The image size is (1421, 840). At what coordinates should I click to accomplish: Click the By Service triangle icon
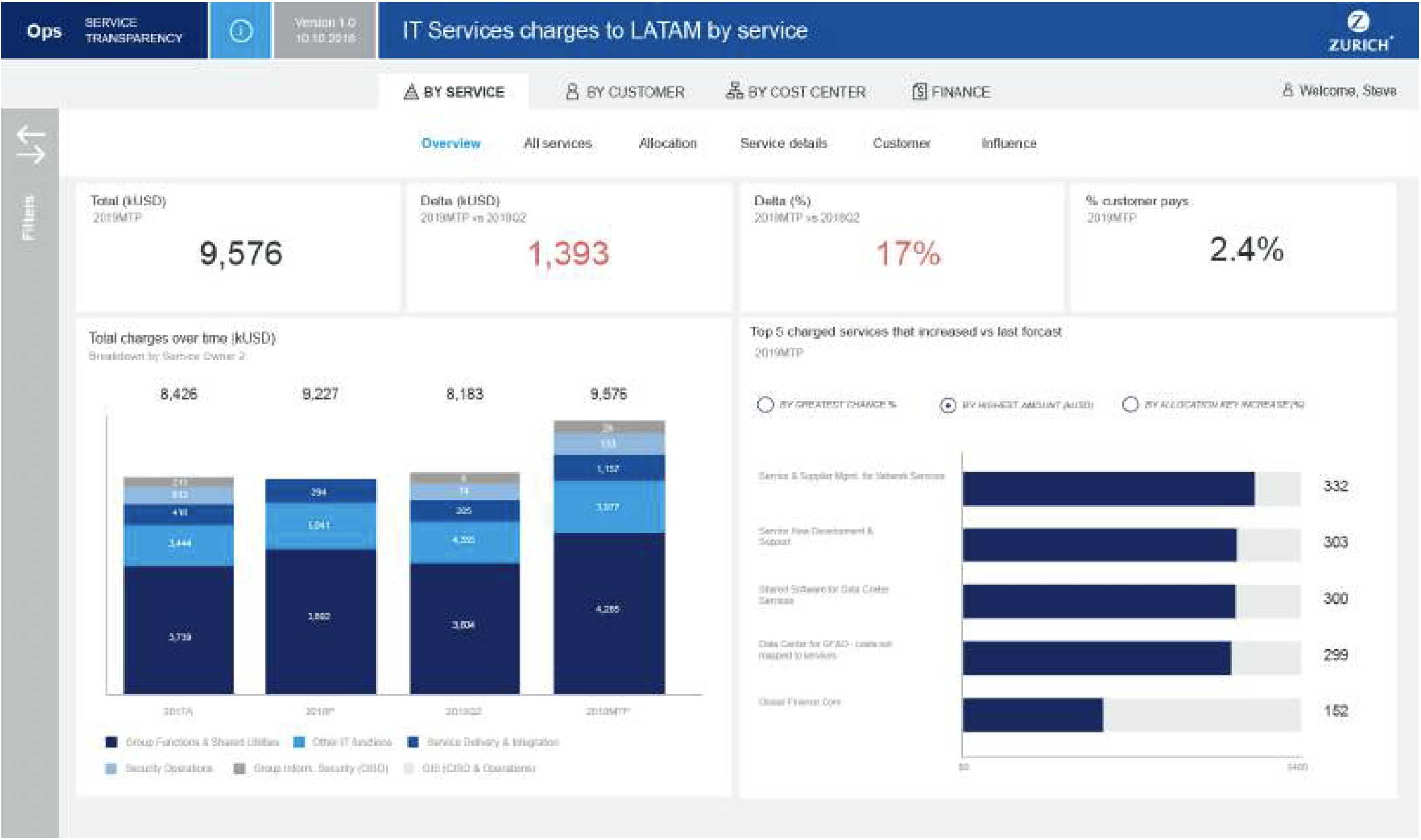[x=411, y=92]
